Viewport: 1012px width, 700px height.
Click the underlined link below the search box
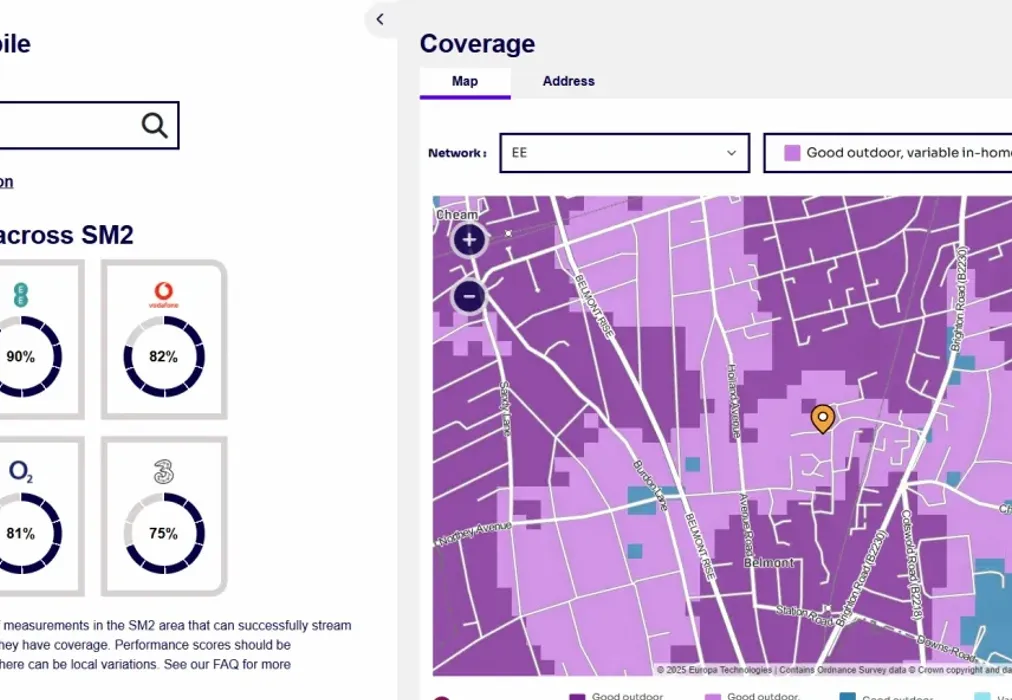tap(6, 182)
